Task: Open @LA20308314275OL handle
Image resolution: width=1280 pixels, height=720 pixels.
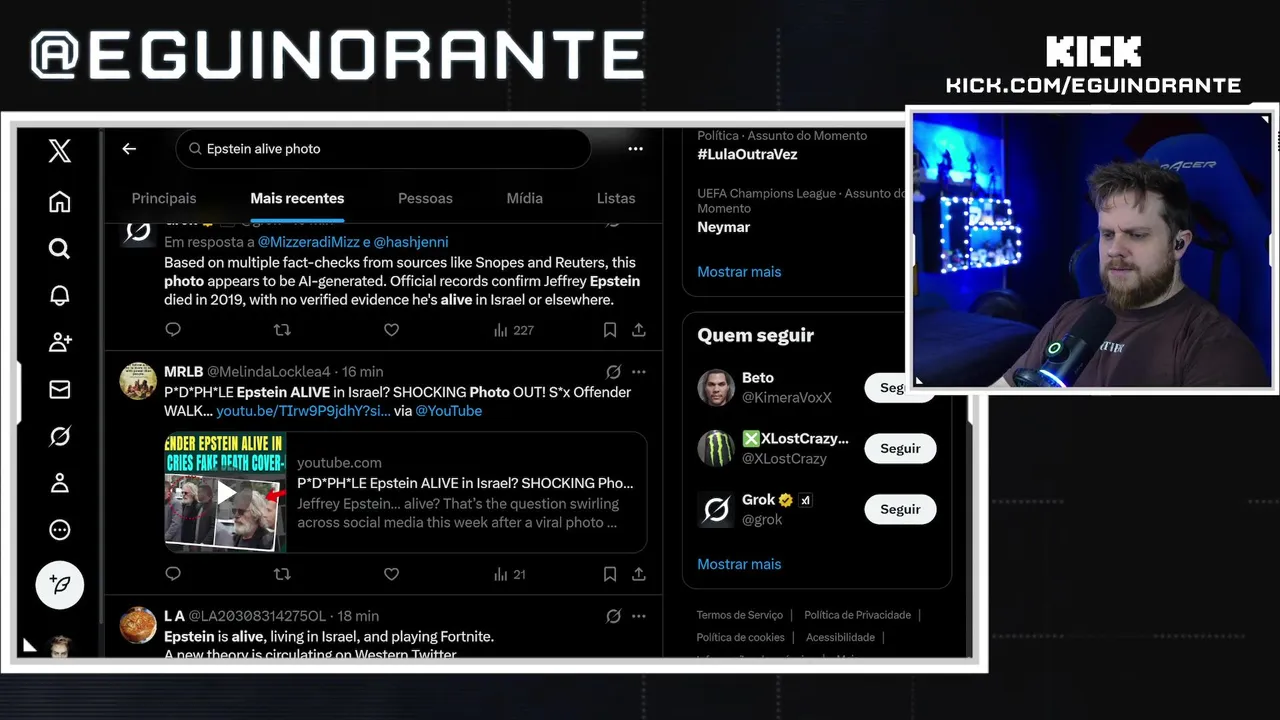Action: coord(257,616)
